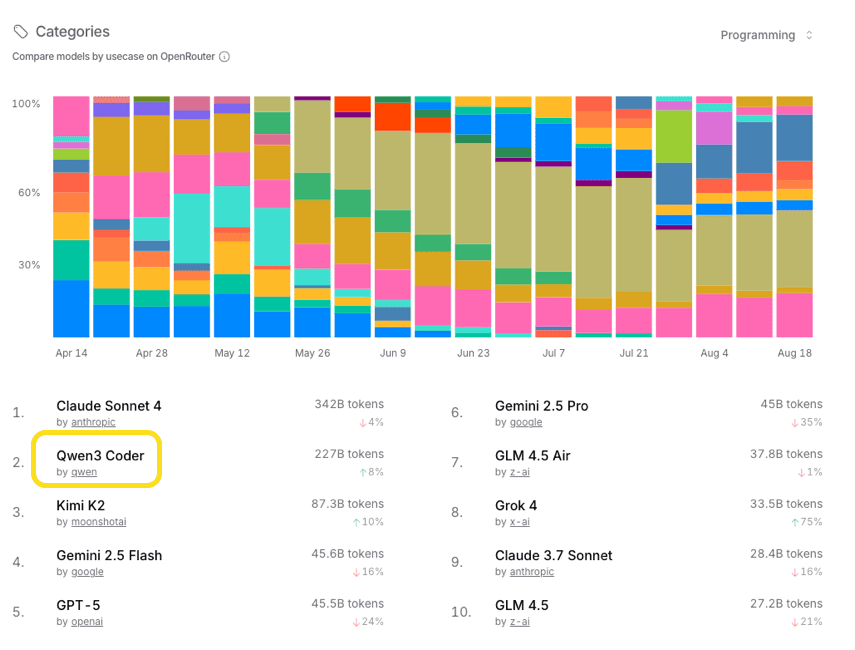
Task: Open Claude 3.7 Sonnet model page
Action: tap(553, 556)
